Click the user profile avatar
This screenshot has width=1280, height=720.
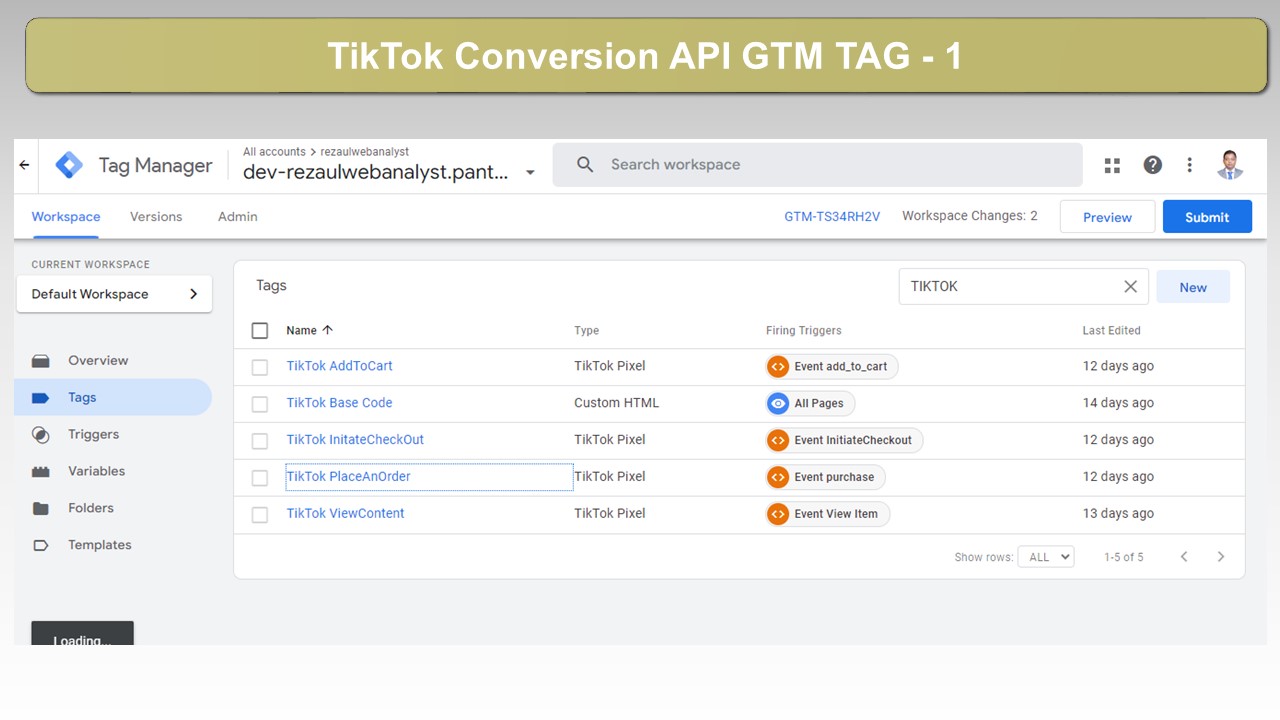(1230, 165)
